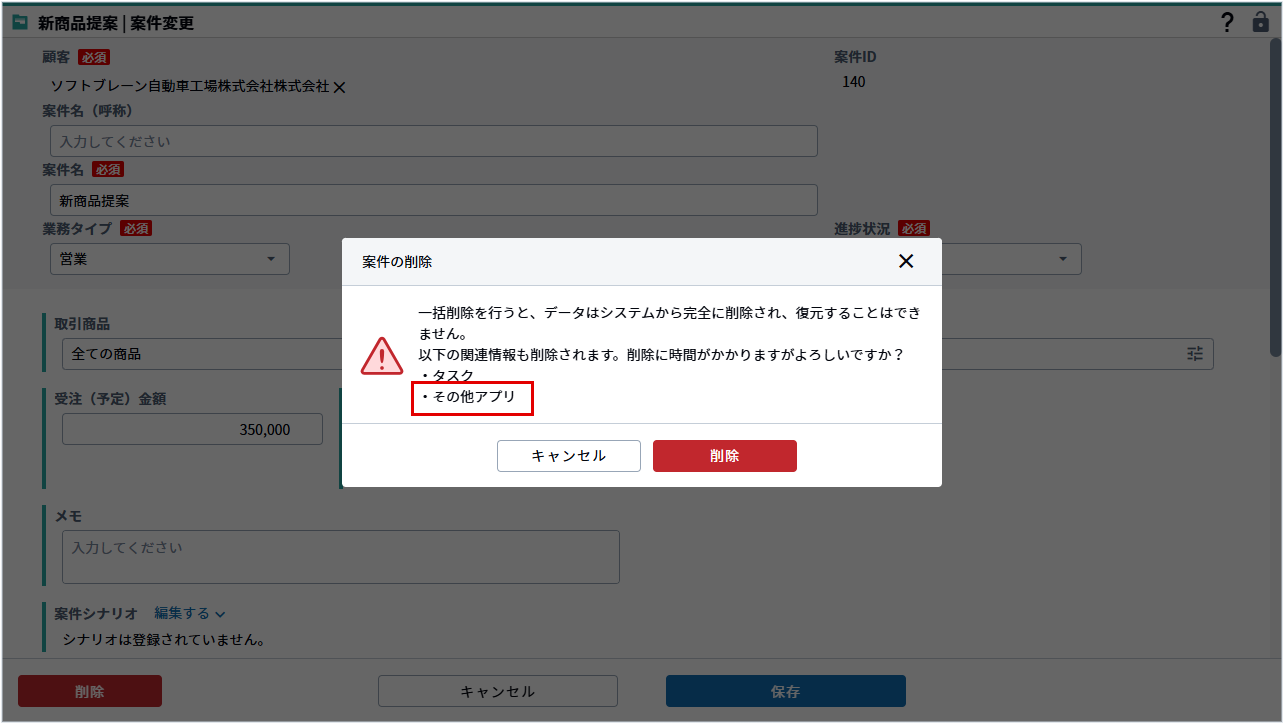Click the help question mark icon
This screenshot has height=724, width=1284.
[x=1227, y=23]
